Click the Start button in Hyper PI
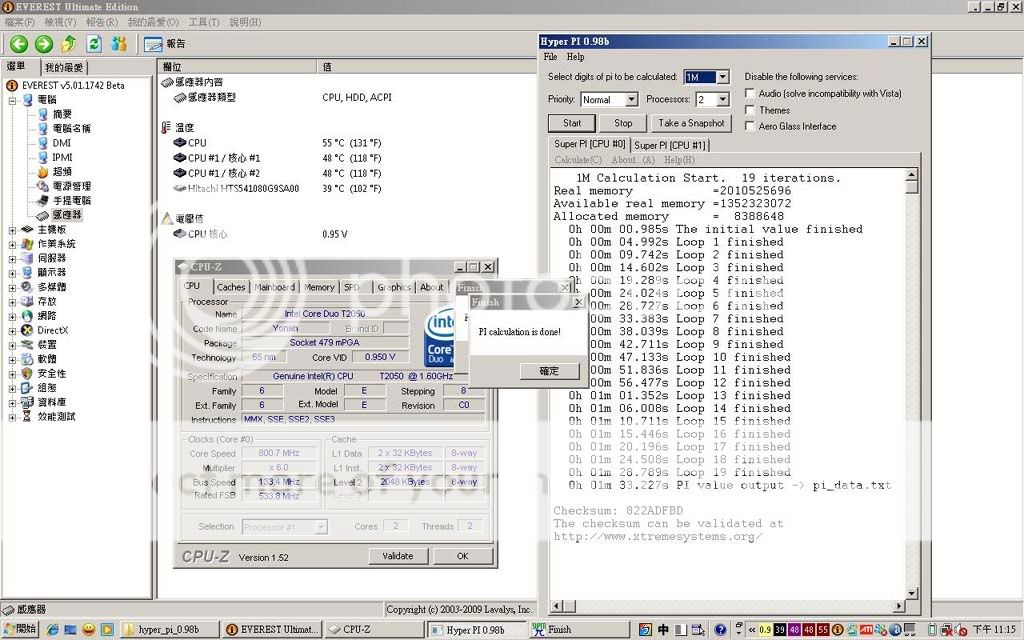 pos(571,123)
